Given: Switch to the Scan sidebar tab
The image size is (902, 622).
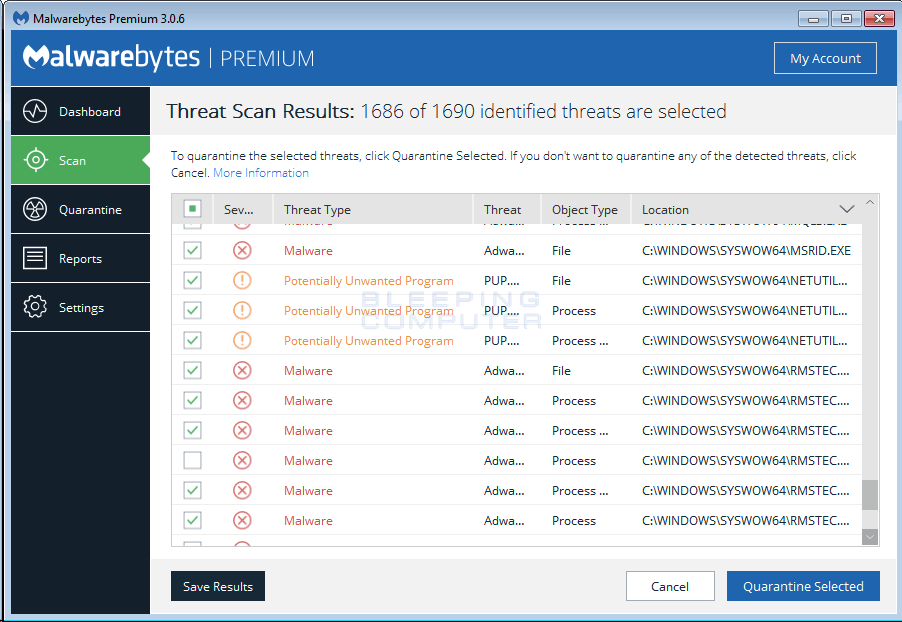Looking at the screenshot, I should click(x=81, y=160).
